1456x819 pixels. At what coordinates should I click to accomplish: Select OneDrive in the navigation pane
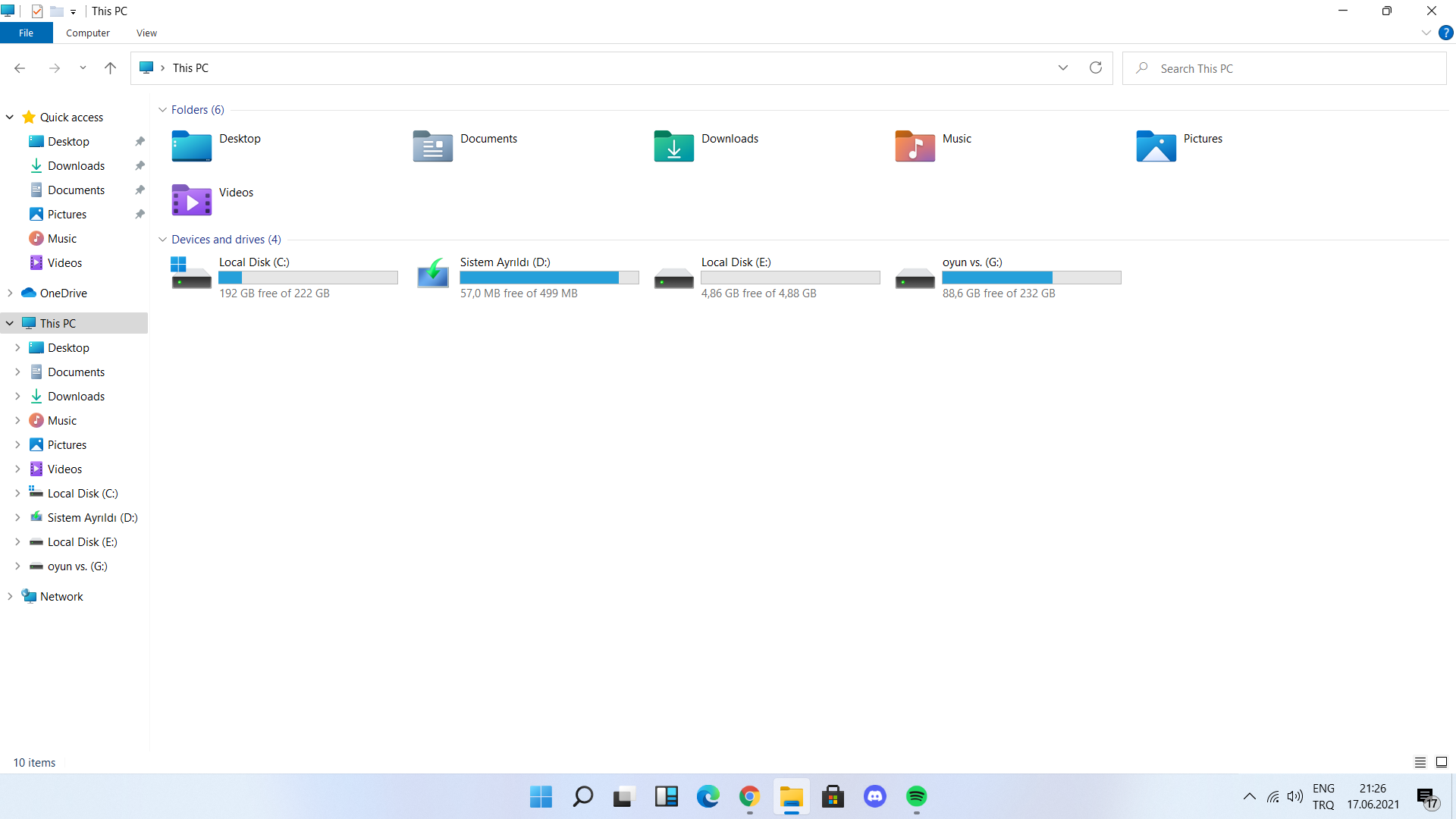[x=63, y=293]
